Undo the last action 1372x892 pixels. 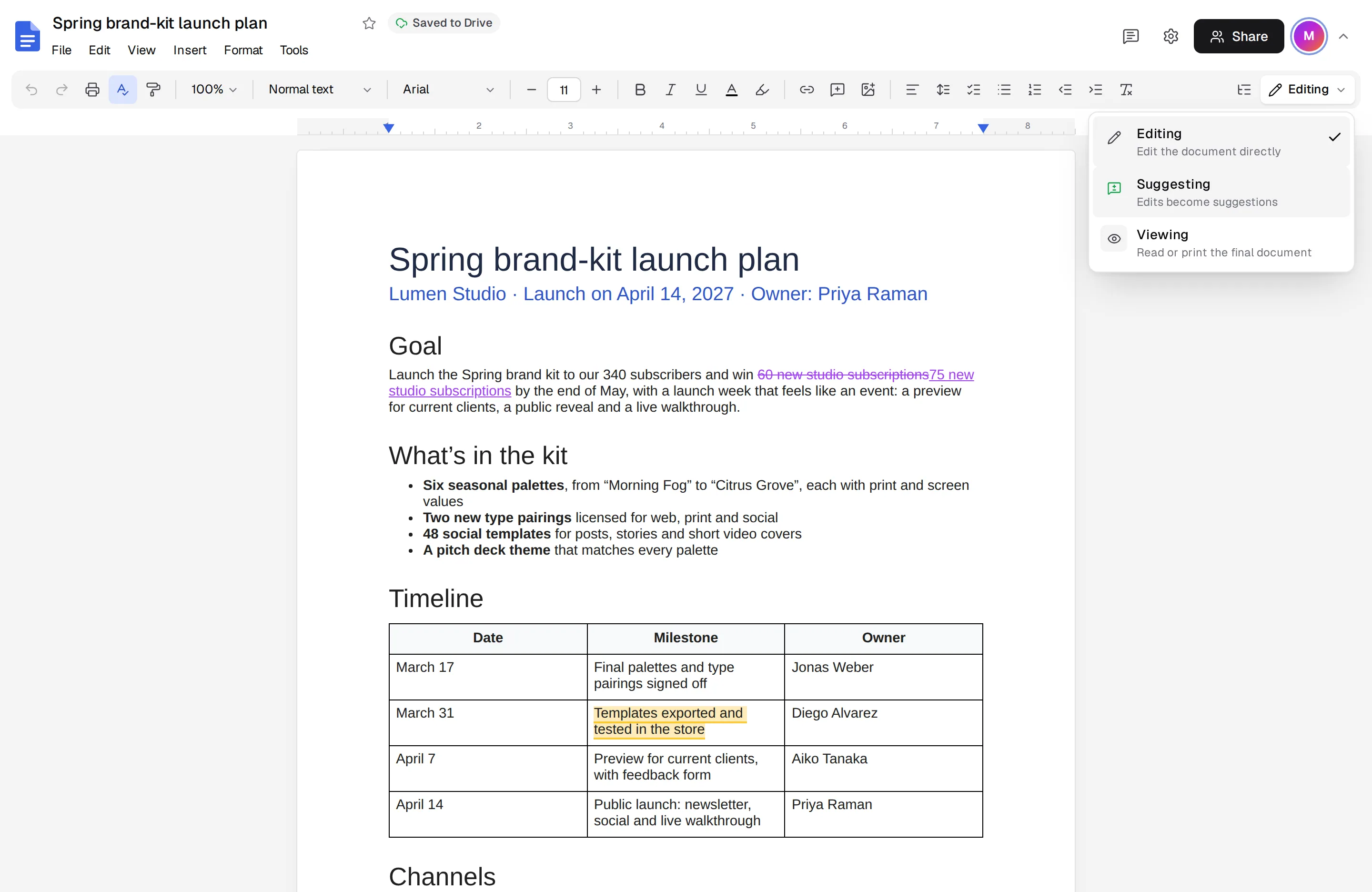point(32,90)
